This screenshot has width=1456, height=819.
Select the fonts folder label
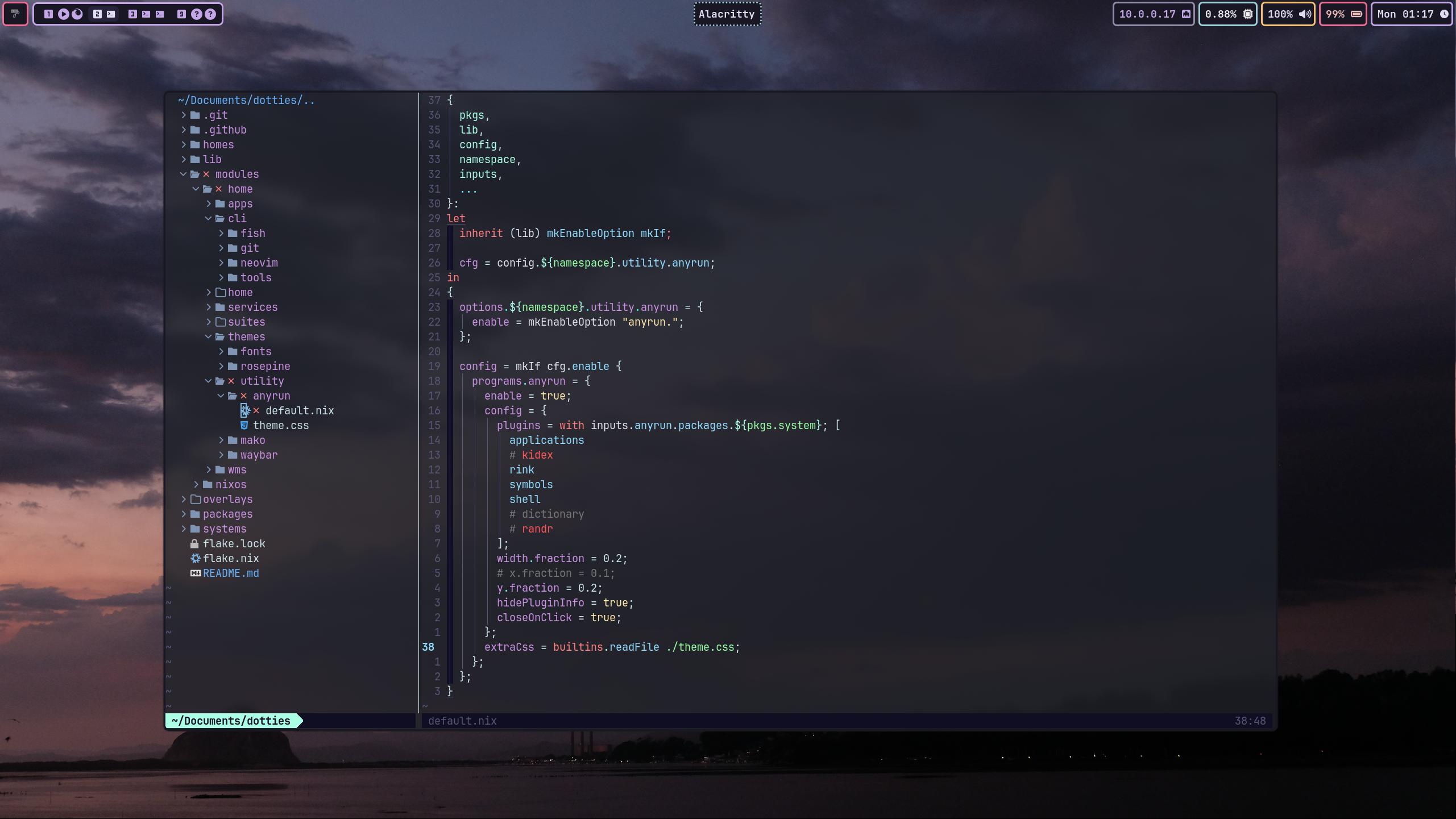[256, 351]
